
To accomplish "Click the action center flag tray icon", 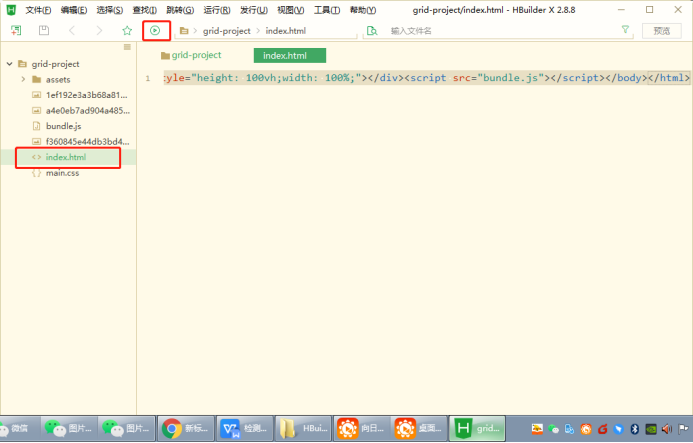I will [683, 428].
